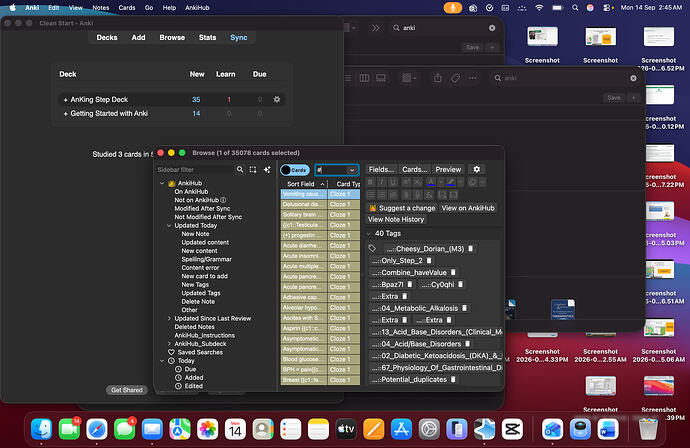Open the App Store from the Dock

point(401,429)
